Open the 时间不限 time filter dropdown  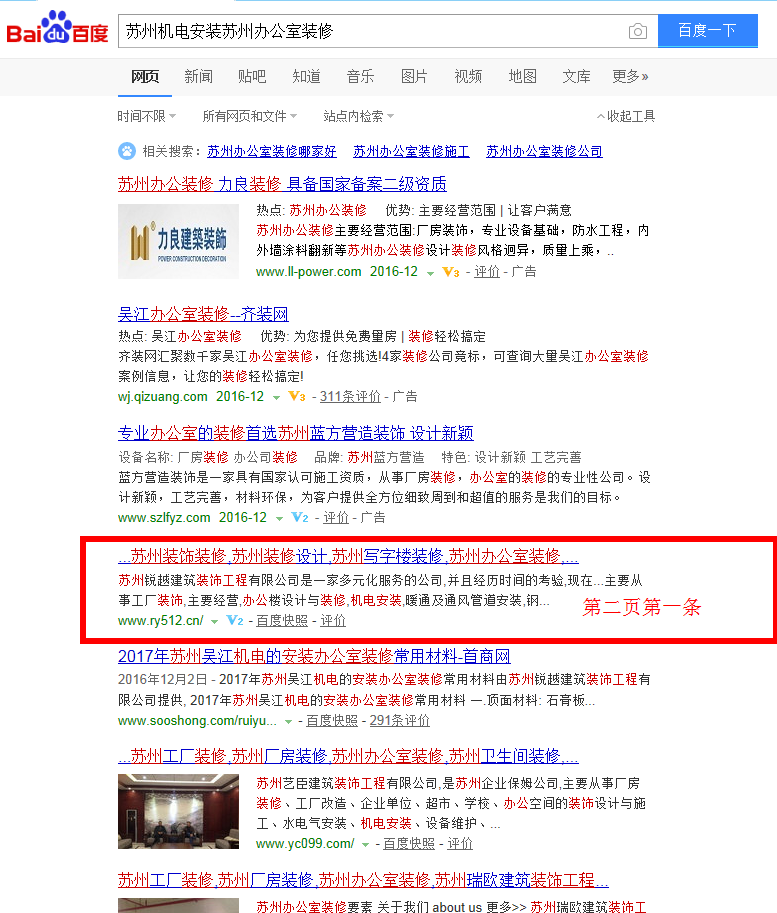click(146, 116)
